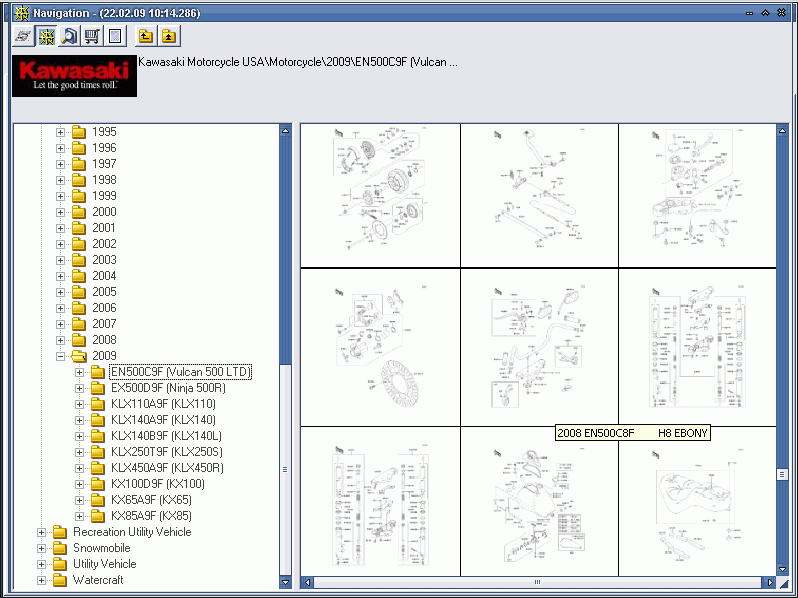Click the first grey parts-list toolbar icon
The width and height of the screenshot is (798, 598).
click(x=23, y=36)
